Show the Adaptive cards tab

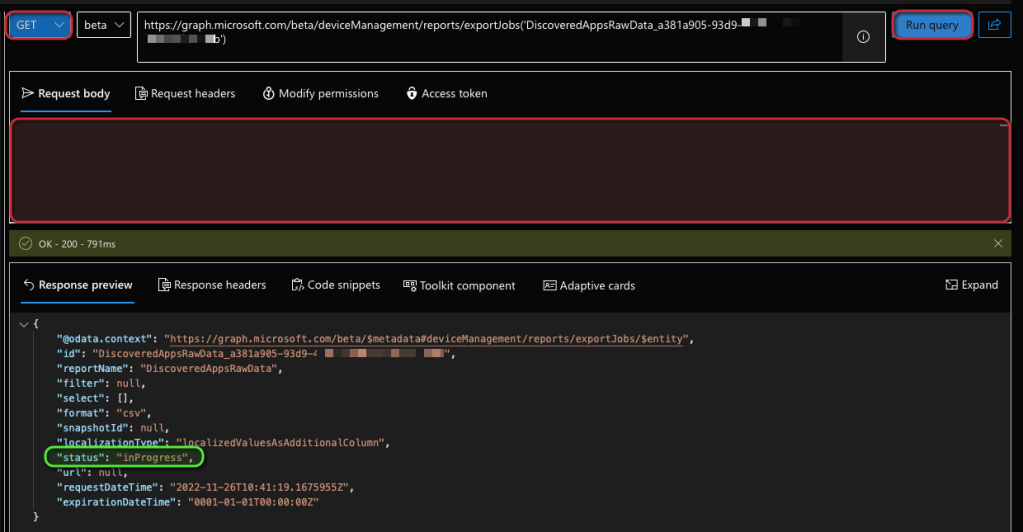tap(588, 285)
